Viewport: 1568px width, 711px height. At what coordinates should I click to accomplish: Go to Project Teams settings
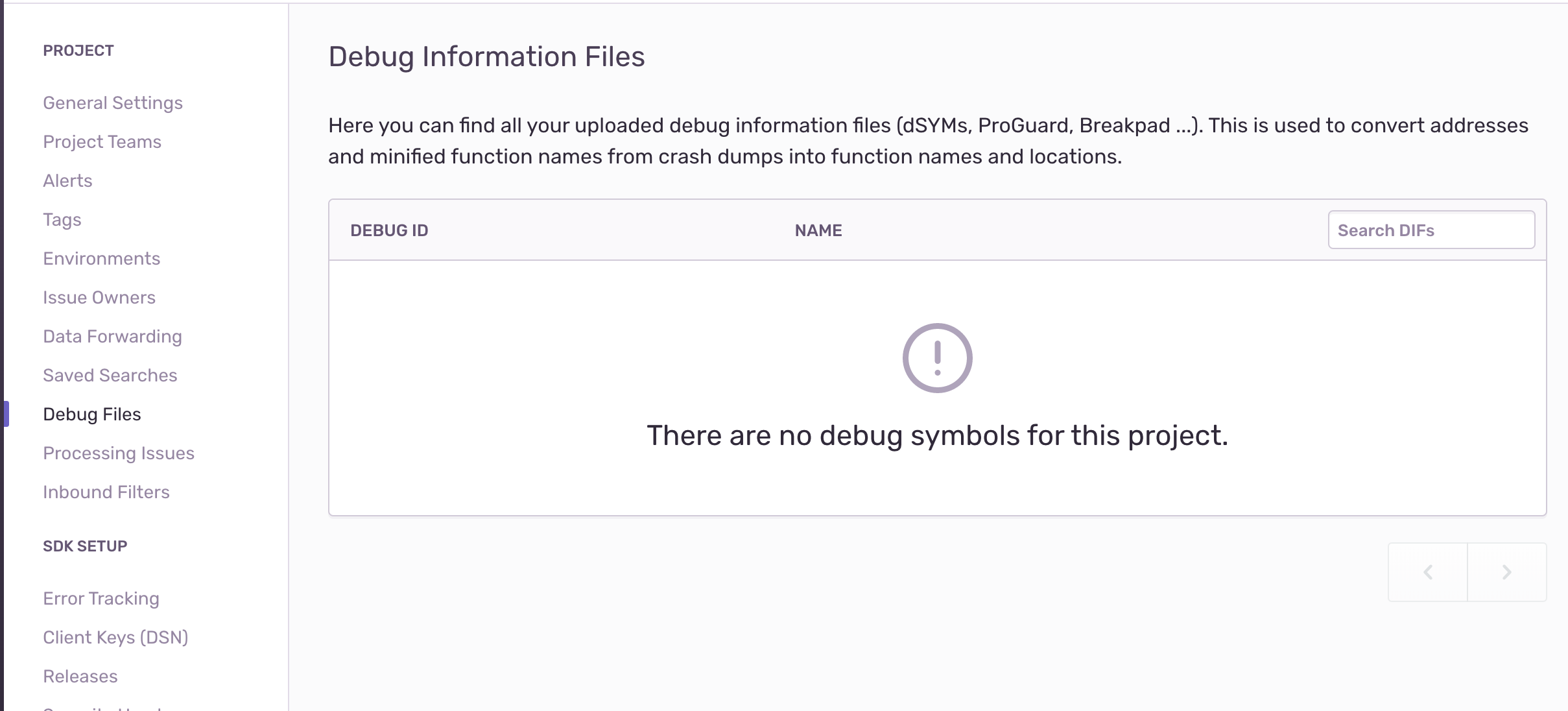coord(102,142)
